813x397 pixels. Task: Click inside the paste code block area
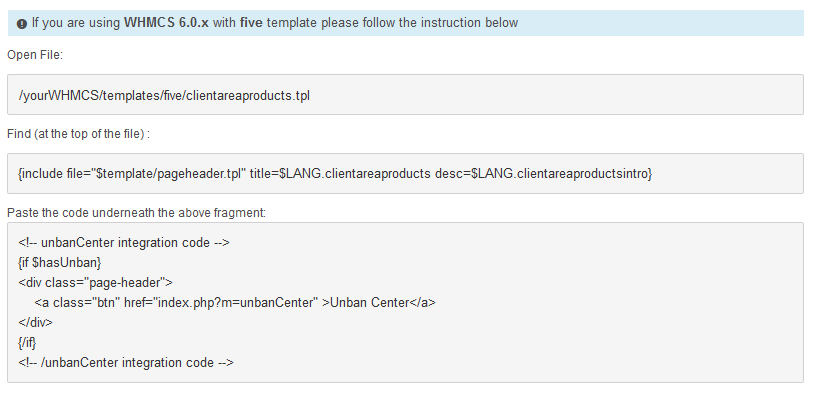click(x=405, y=303)
